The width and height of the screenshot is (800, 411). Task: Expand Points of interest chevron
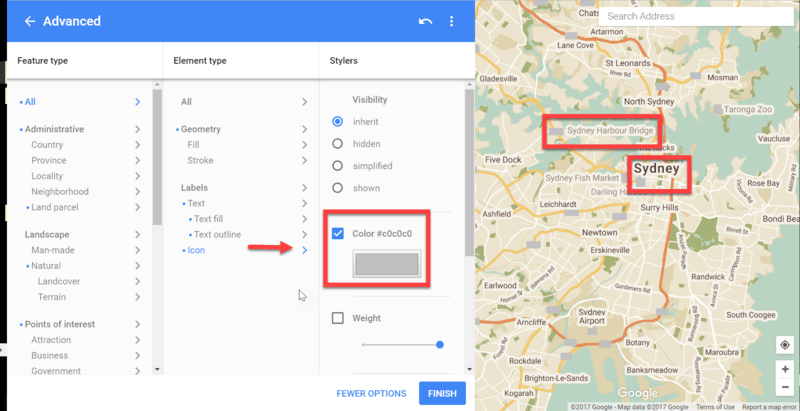pos(137,324)
